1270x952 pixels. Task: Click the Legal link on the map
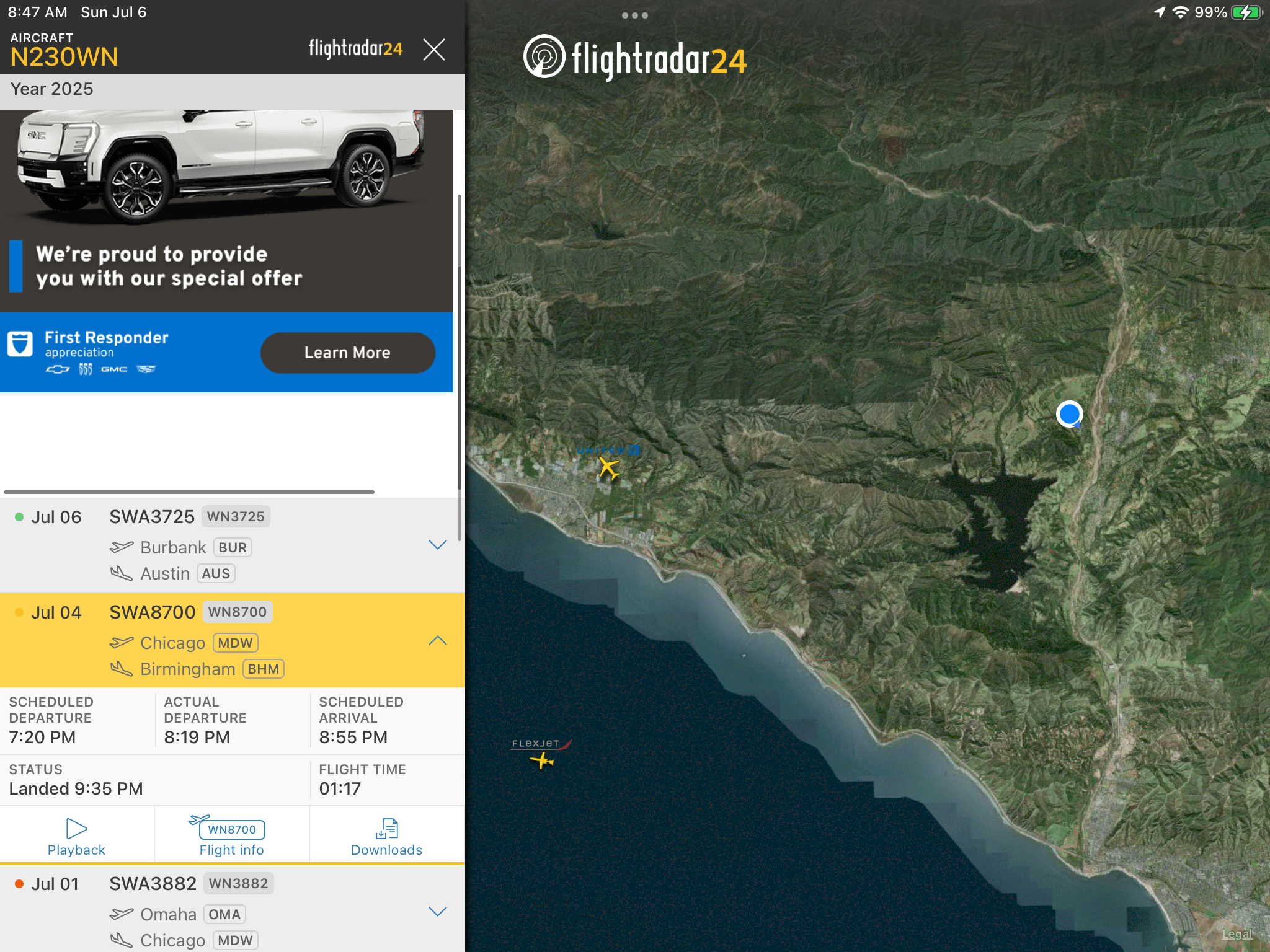[x=1237, y=934]
